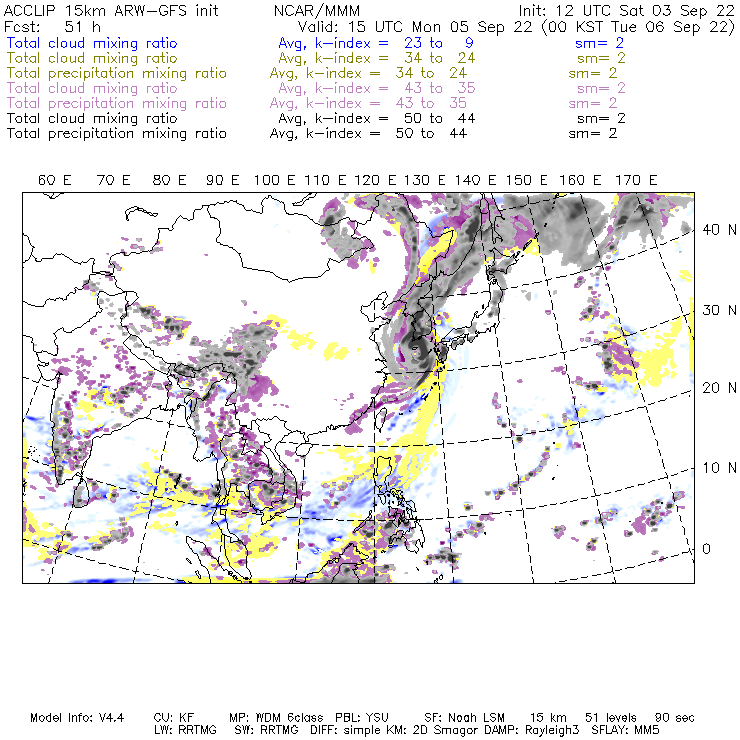Image resolution: width=740 pixels, height=740 pixels.
Task: Select the purple cloud 'k-index = 43 to 35'
Action: pyautogui.click(x=395, y=89)
